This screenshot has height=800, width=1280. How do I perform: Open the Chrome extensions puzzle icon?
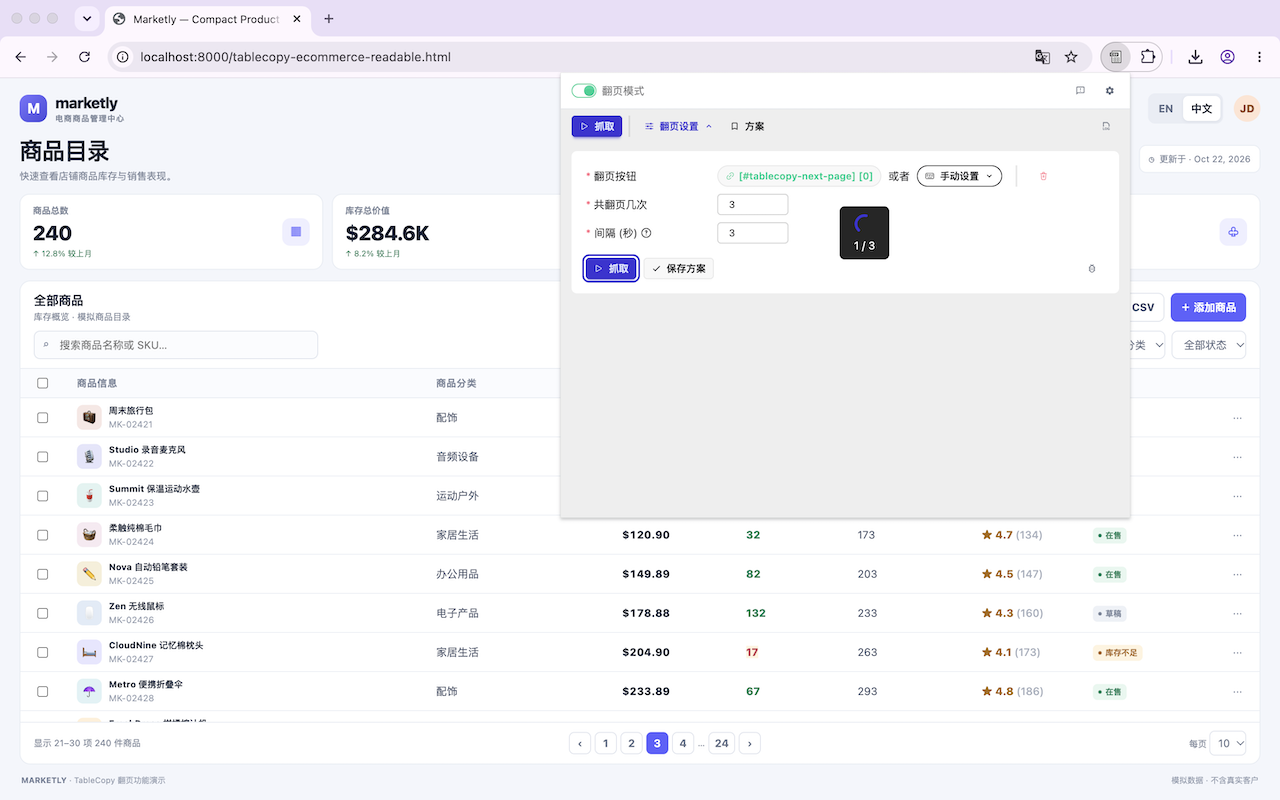pyautogui.click(x=1147, y=57)
